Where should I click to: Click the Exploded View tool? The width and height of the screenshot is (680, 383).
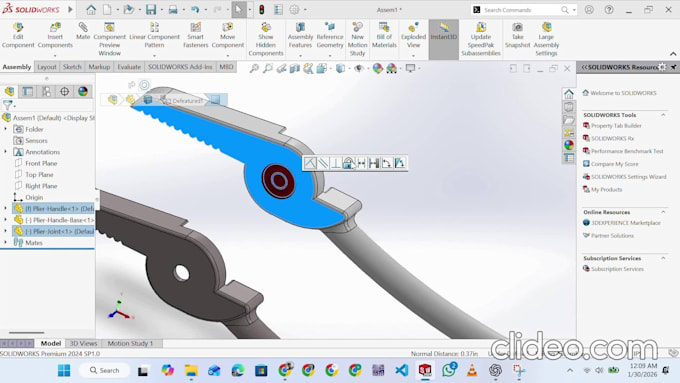[x=413, y=36]
